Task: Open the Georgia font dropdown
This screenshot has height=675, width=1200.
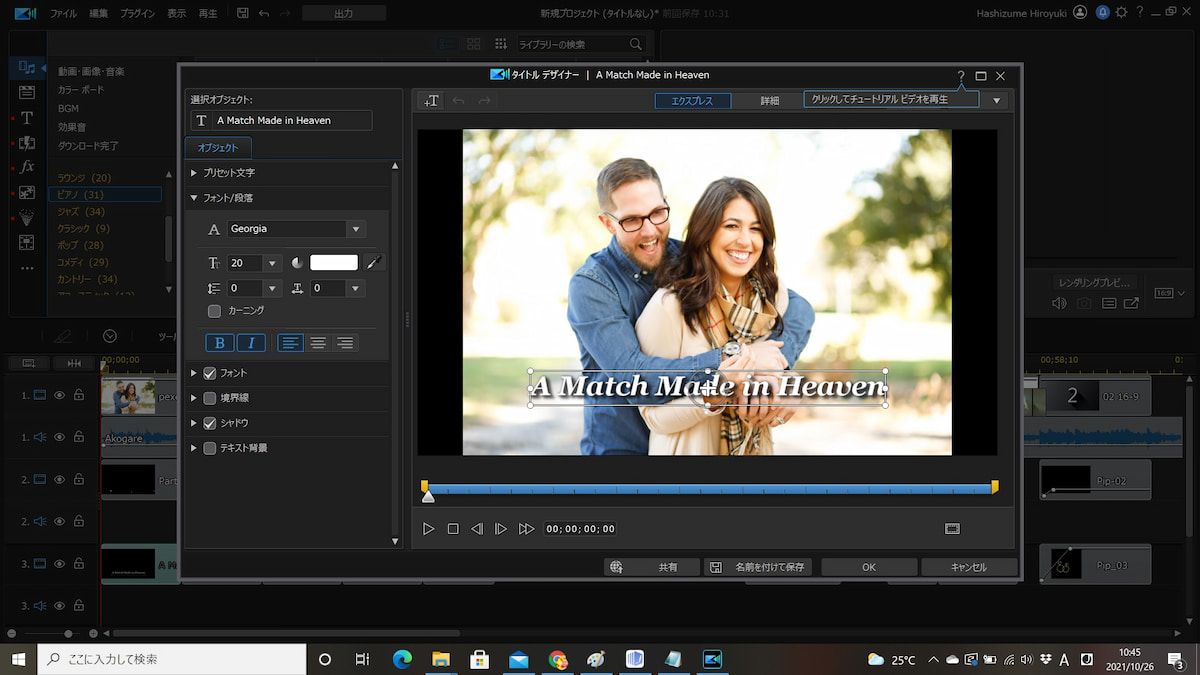Action: (356, 229)
